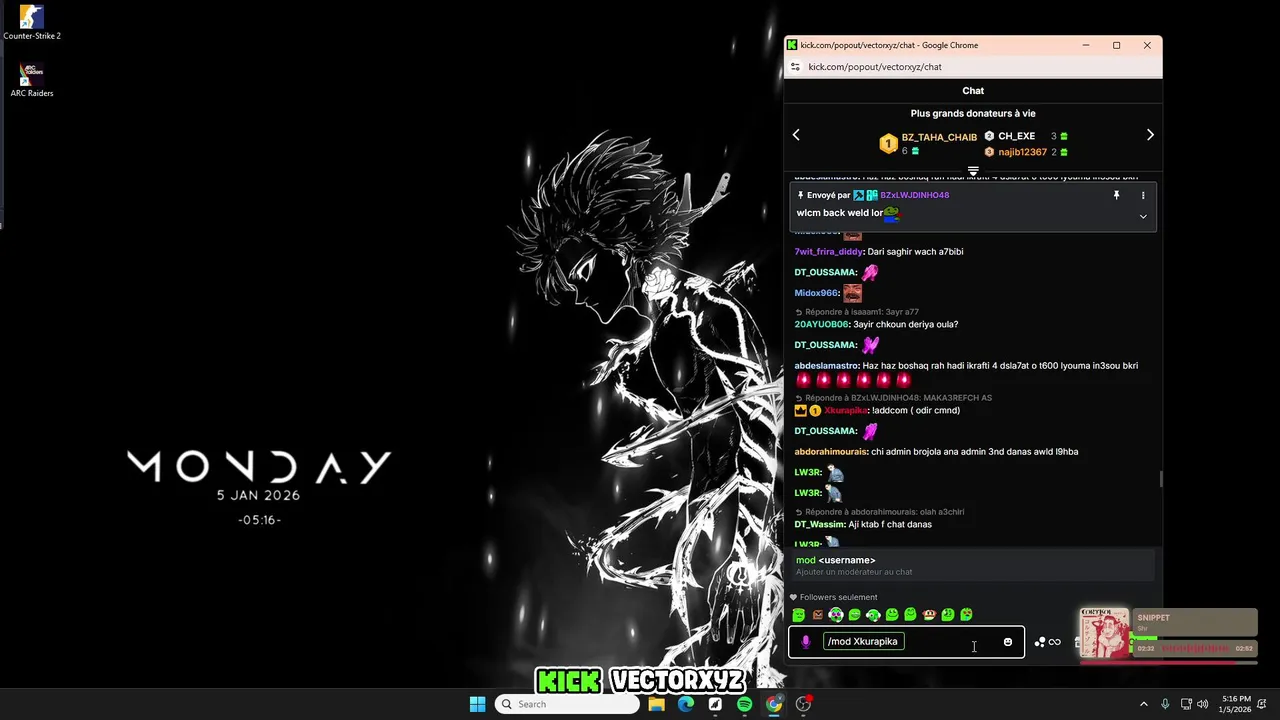Screen dimensions: 1280x720
Task: Show hidden system tray icons
Action: [1144, 704]
